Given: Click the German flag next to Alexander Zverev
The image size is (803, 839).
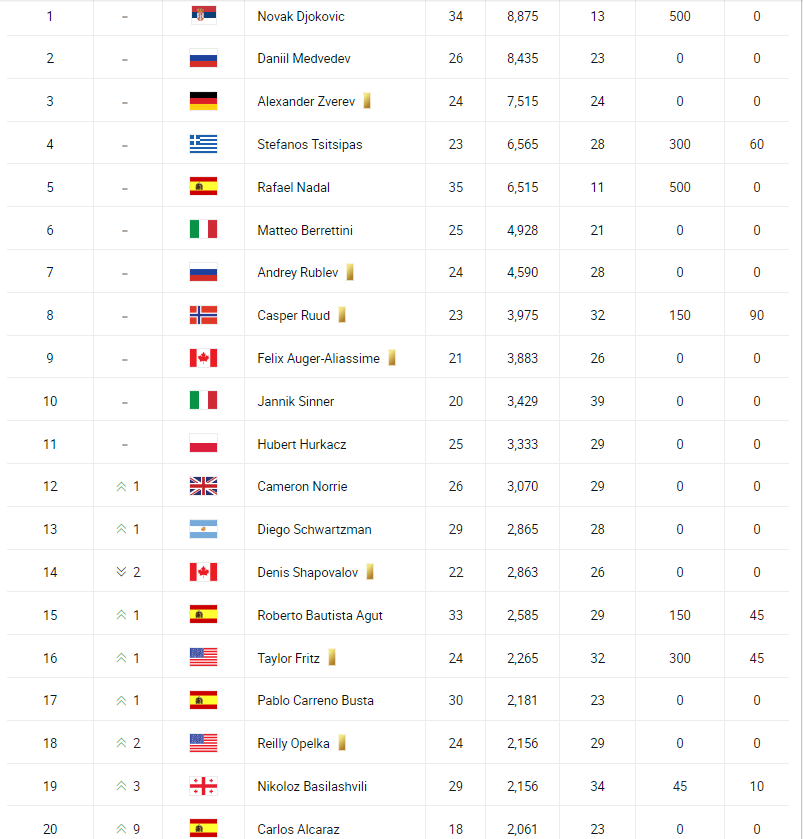Looking at the screenshot, I should [x=203, y=101].
